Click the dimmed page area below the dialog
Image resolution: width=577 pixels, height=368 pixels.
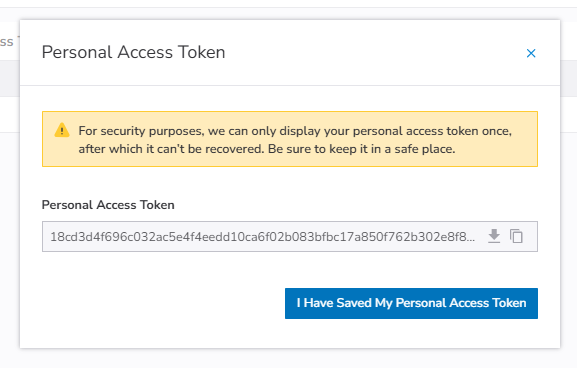[x=290, y=359]
